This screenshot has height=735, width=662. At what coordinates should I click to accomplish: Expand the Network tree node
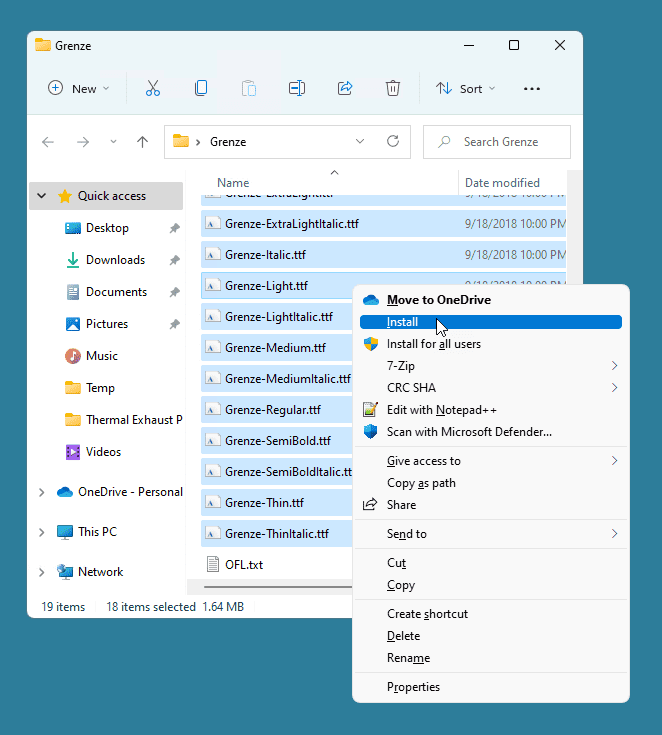pyautogui.click(x=42, y=572)
